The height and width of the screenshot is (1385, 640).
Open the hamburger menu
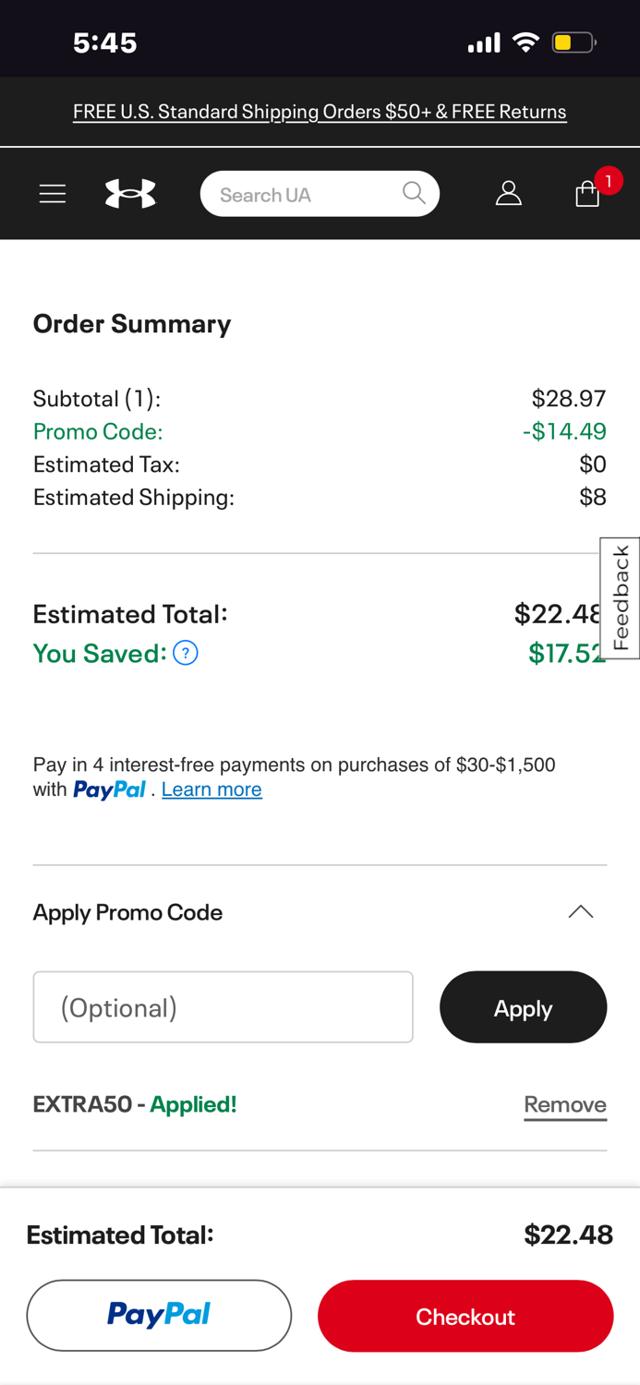52,194
